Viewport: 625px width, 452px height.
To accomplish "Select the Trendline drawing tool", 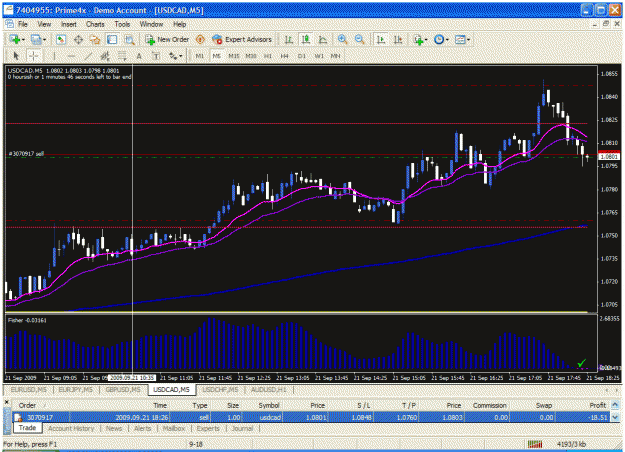I will coord(88,56).
